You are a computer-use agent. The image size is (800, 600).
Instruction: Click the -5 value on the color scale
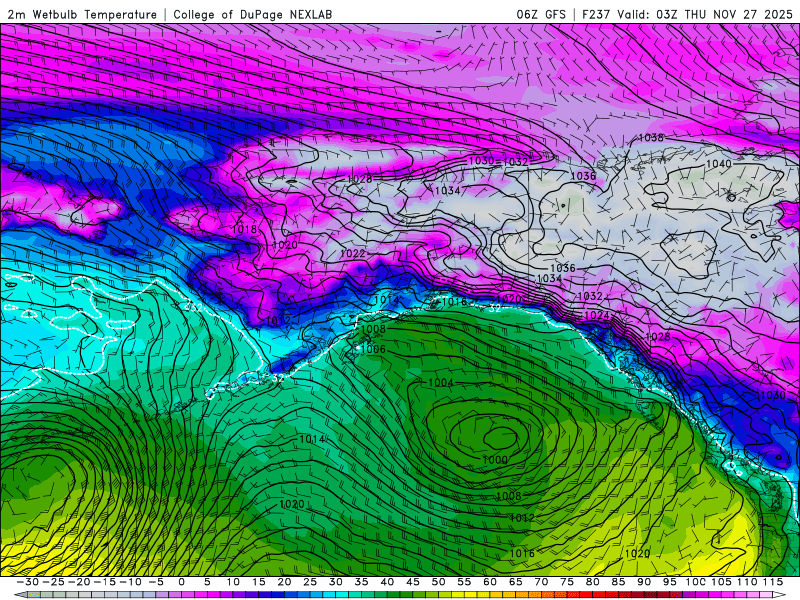pyautogui.click(x=156, y=582)
